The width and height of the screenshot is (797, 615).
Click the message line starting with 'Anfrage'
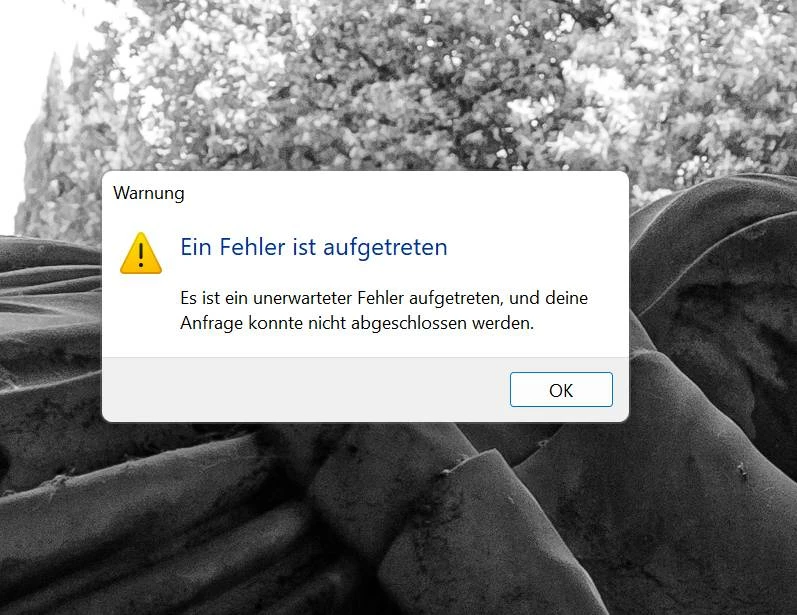click(x=357, y=323)
